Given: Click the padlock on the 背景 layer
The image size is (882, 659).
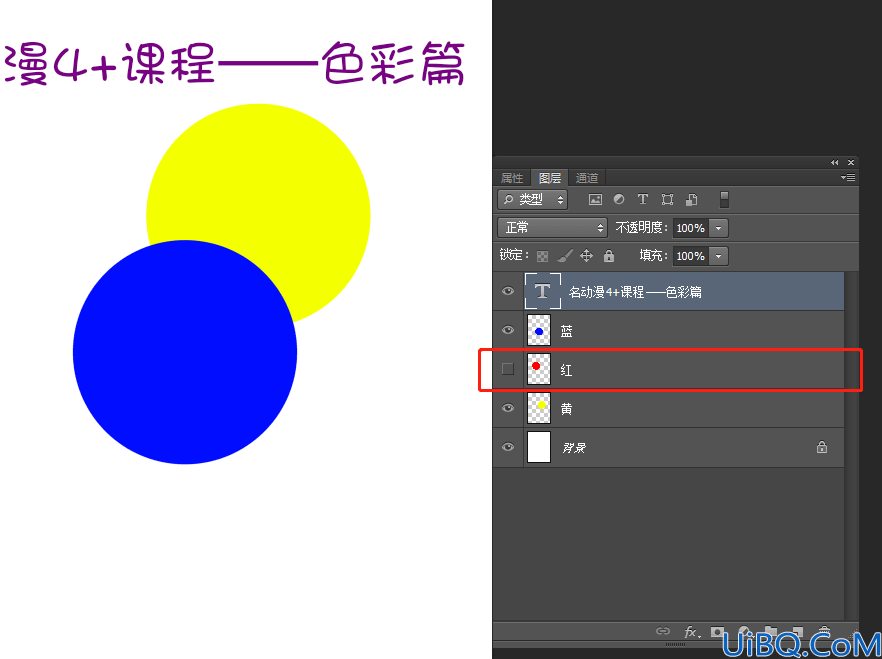Looking at the screenshot, I should [x=822, y=447].
